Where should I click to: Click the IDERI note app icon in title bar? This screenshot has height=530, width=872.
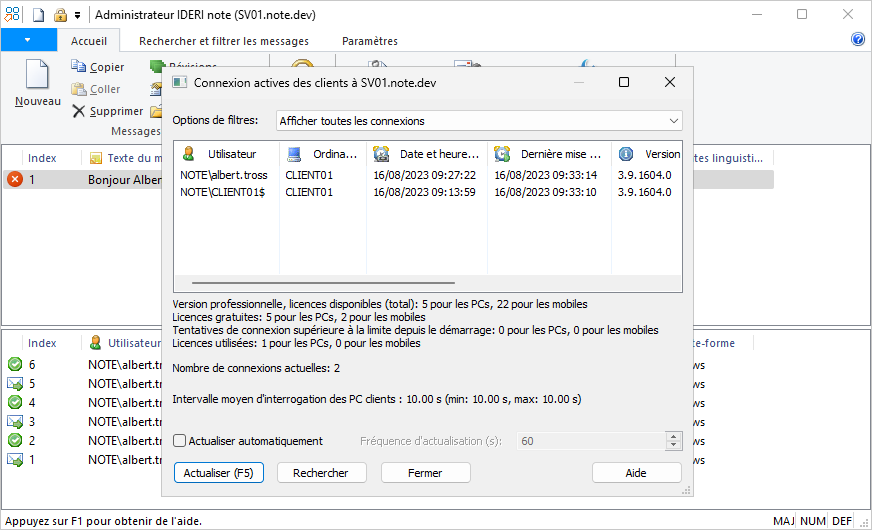(x=12, y=14)
